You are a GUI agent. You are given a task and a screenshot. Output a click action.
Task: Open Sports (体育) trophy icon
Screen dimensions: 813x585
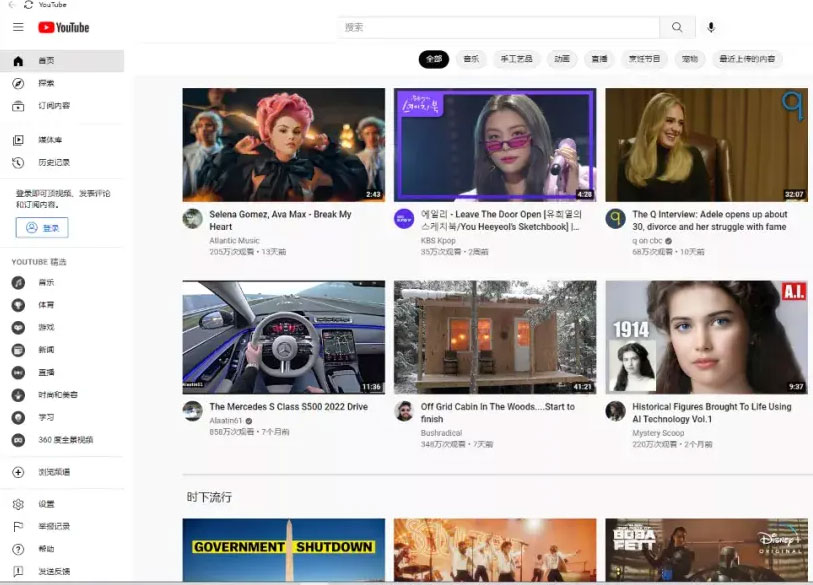pyautogui.click(x=18, y=305)
